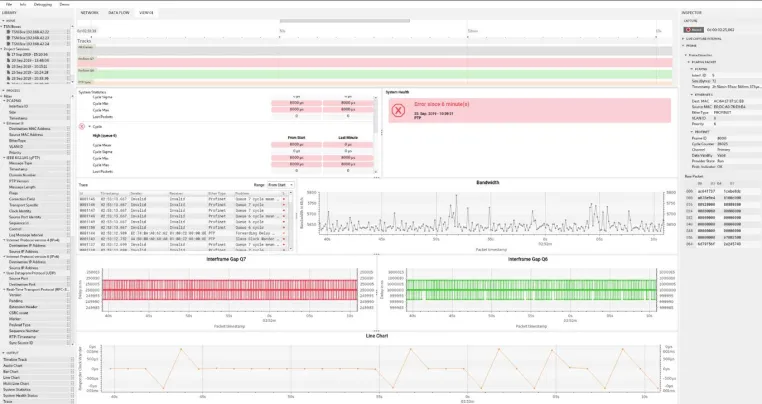The width and height of the screenshot is (762, 404).
Task: Open the Range 'From Start' dropdown
Action: click(x=280, y=185)
